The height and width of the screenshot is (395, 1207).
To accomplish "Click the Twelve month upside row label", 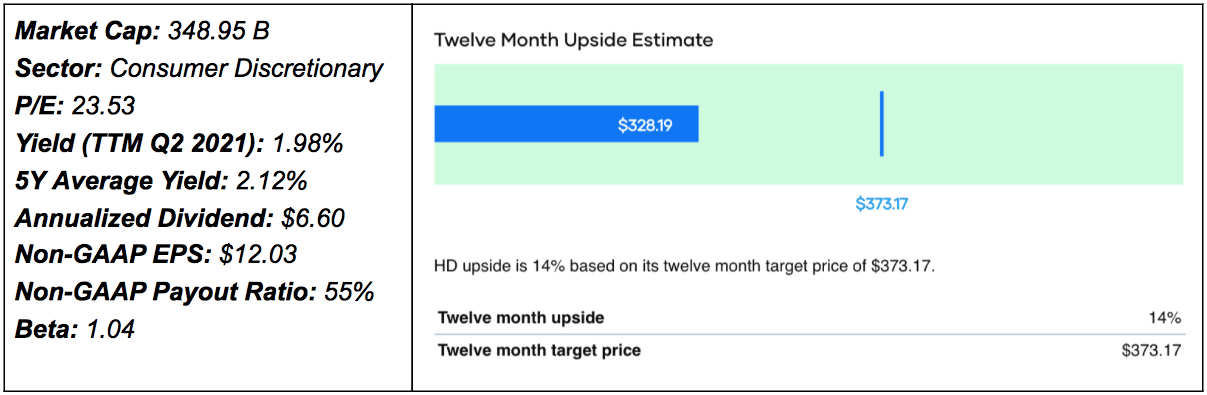I will point(521,318).
